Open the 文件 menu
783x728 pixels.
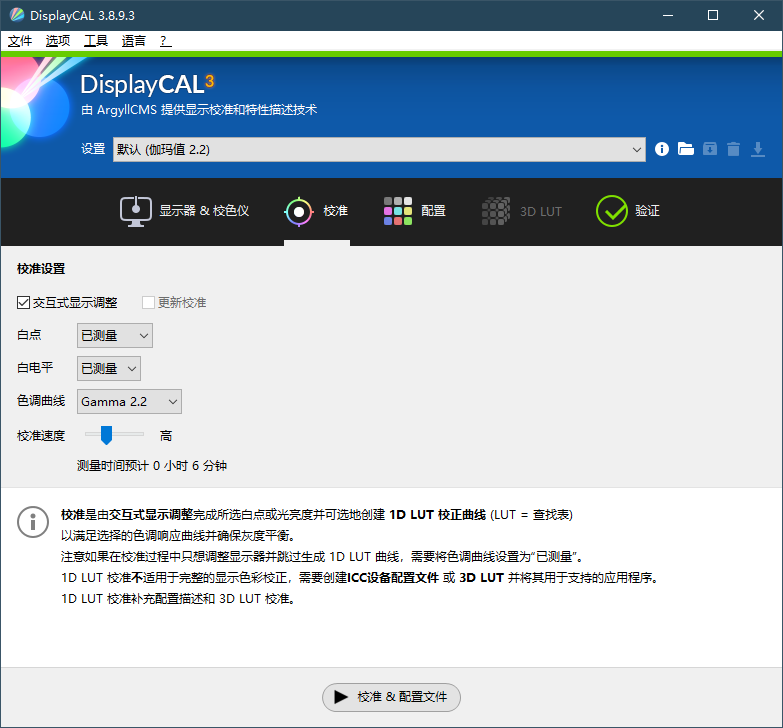[20, 41]
